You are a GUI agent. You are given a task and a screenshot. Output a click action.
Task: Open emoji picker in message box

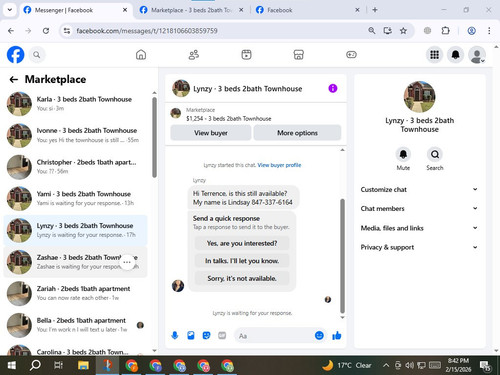tap(319, 335)
